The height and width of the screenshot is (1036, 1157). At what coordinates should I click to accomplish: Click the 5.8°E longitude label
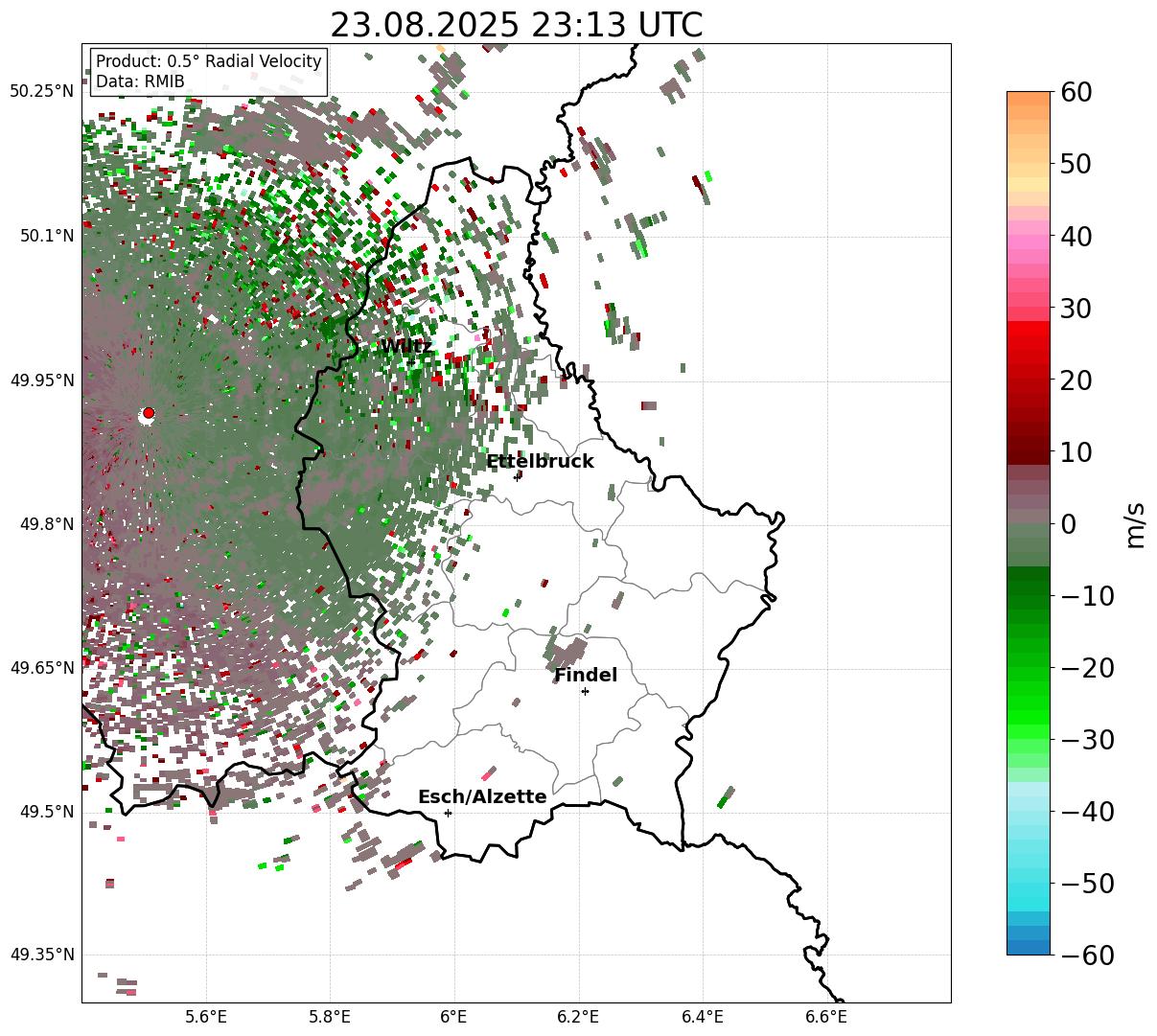331,1018
